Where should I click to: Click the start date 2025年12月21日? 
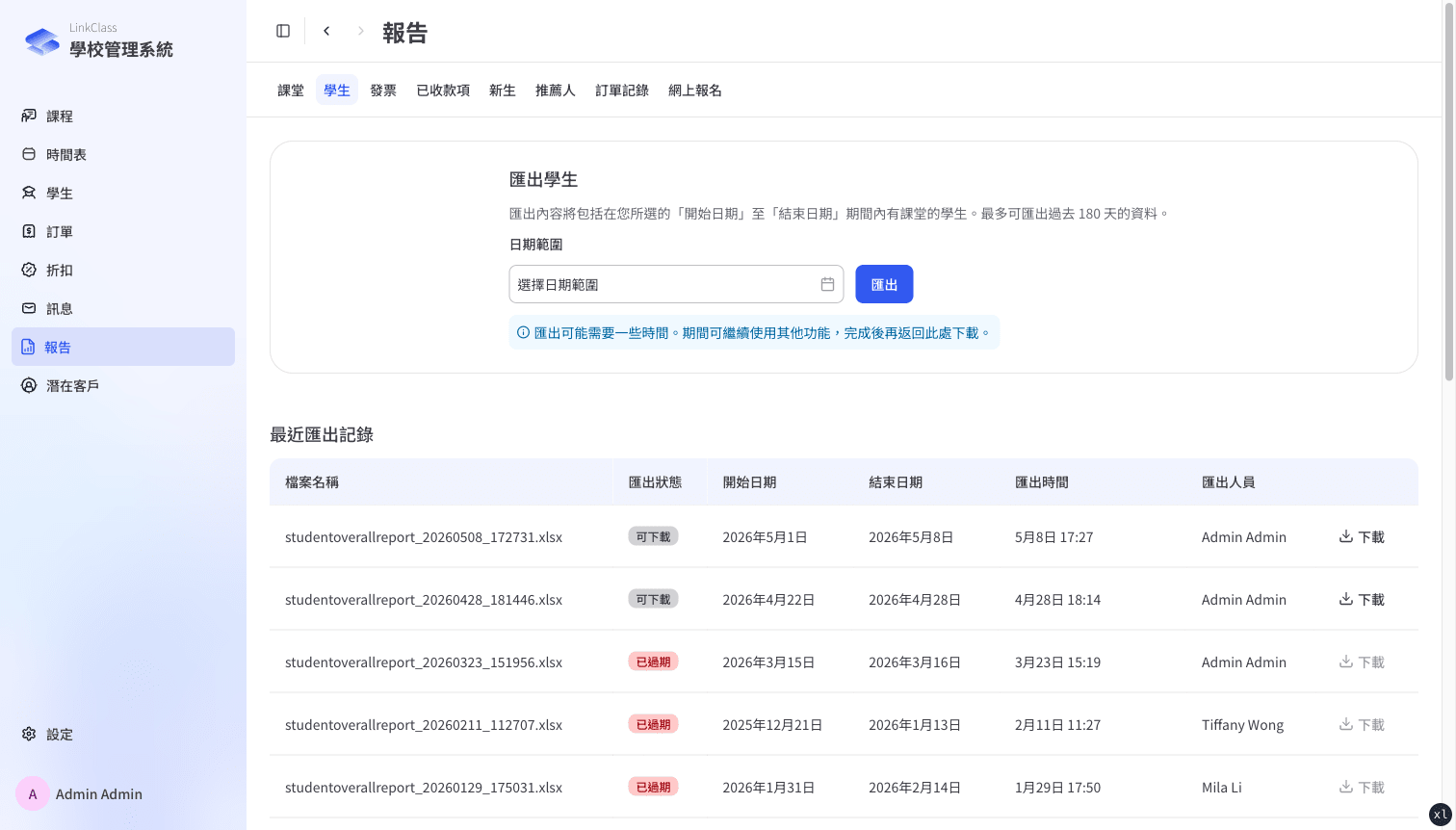[772, 724]
